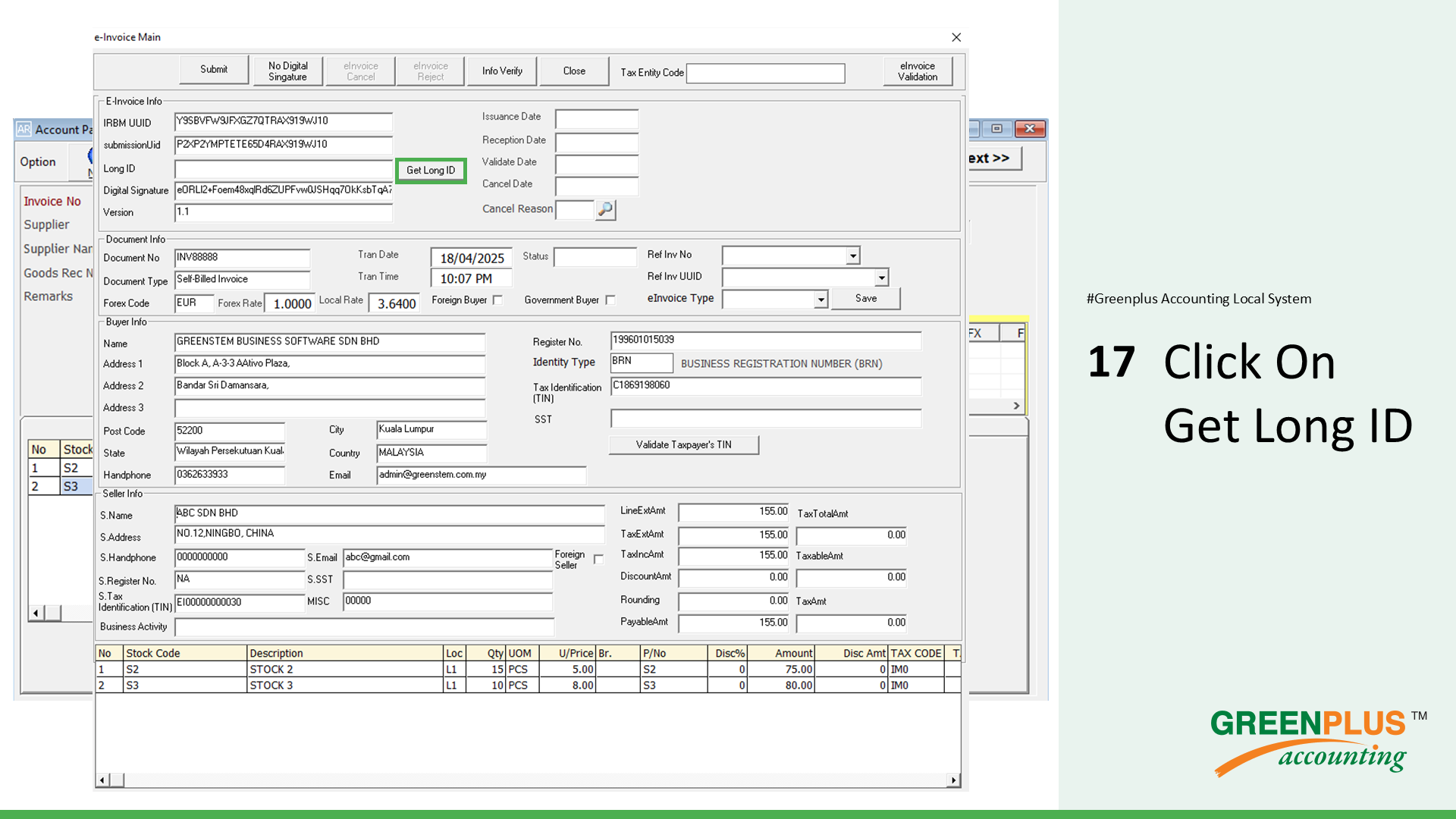
Task: Click the item grid scroll right arrow
Action: (x=953, y=780)
